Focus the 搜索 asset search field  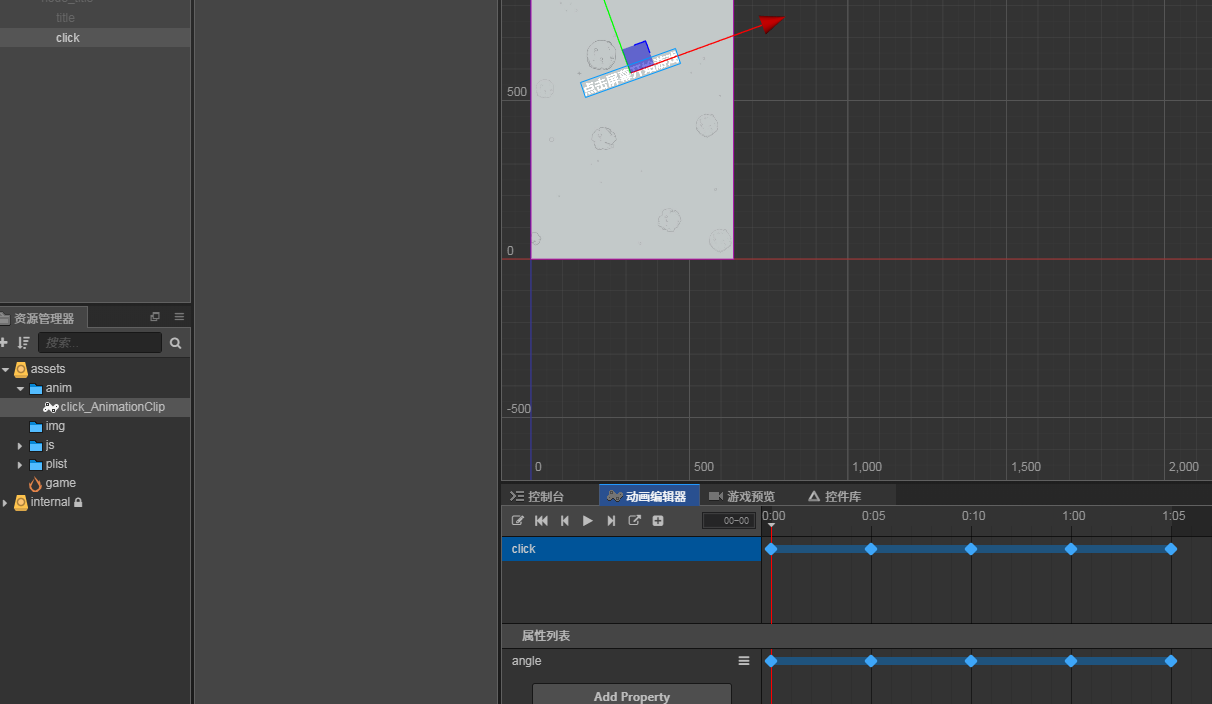100,343
